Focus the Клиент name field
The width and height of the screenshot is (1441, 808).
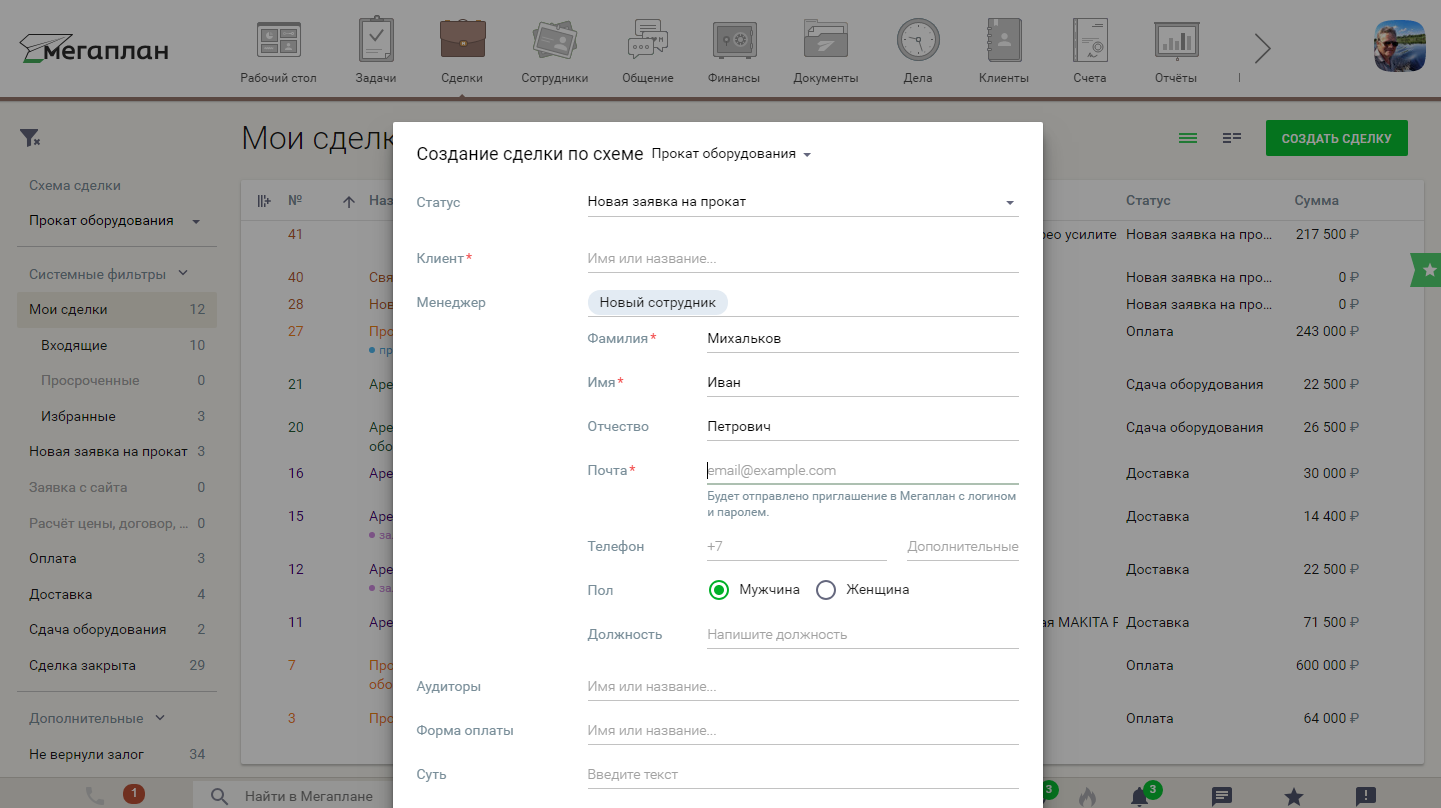click(x=803, y=259)
